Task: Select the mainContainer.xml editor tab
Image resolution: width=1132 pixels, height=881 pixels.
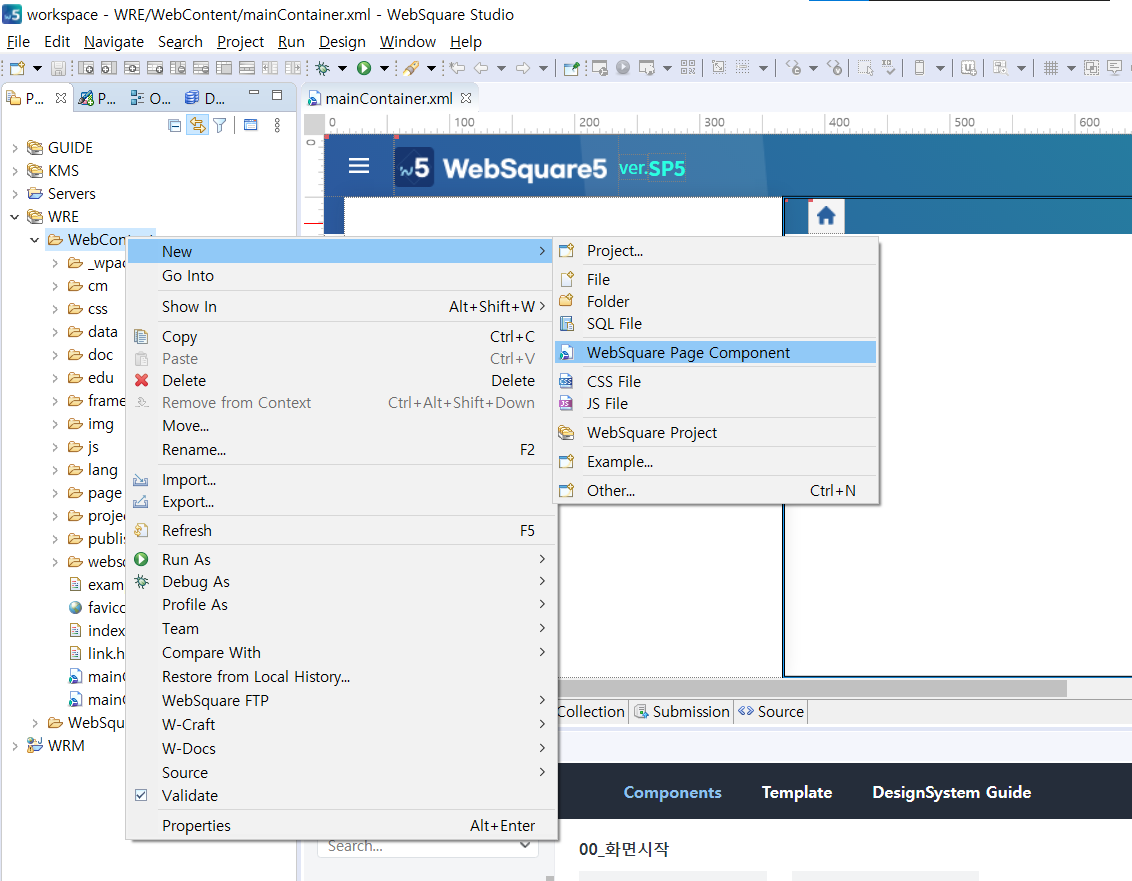Action: click(x=388, y=98)
